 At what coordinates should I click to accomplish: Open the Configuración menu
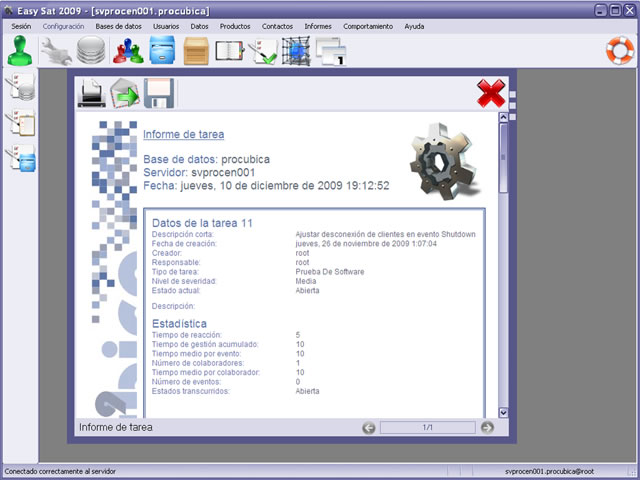[x=63, y=26]
